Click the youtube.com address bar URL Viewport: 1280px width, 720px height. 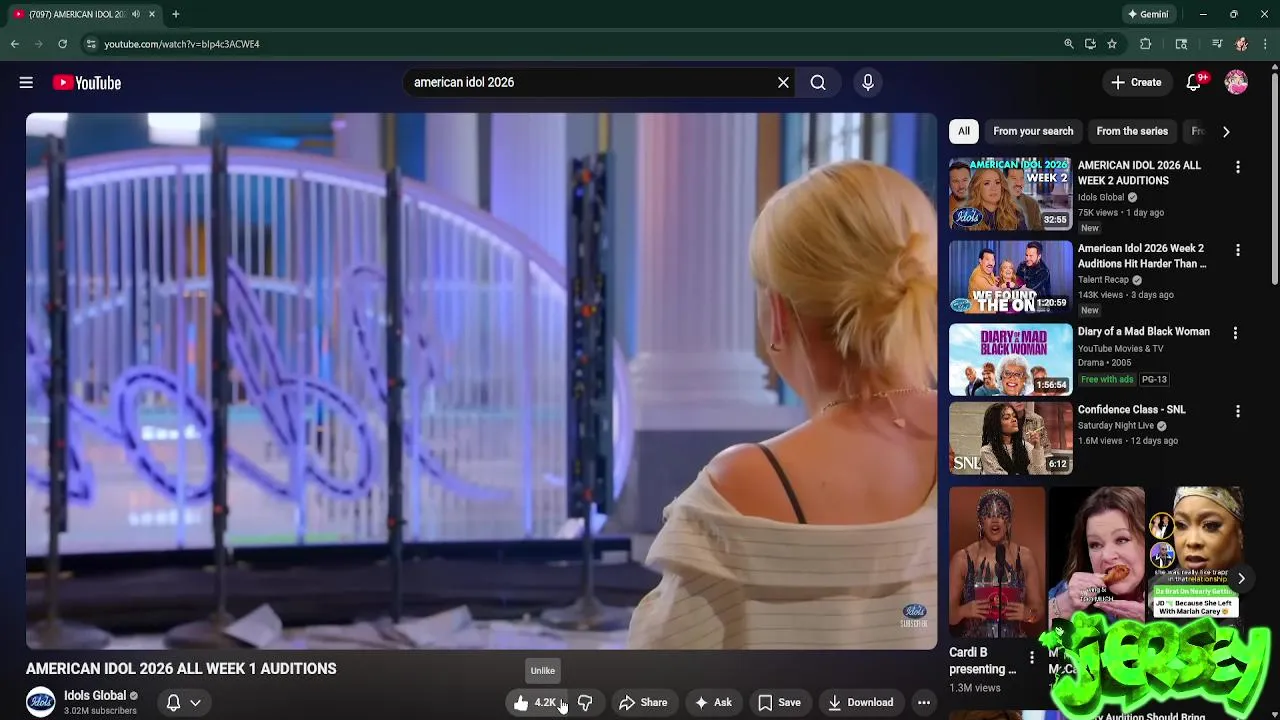[x=182, y=44]
